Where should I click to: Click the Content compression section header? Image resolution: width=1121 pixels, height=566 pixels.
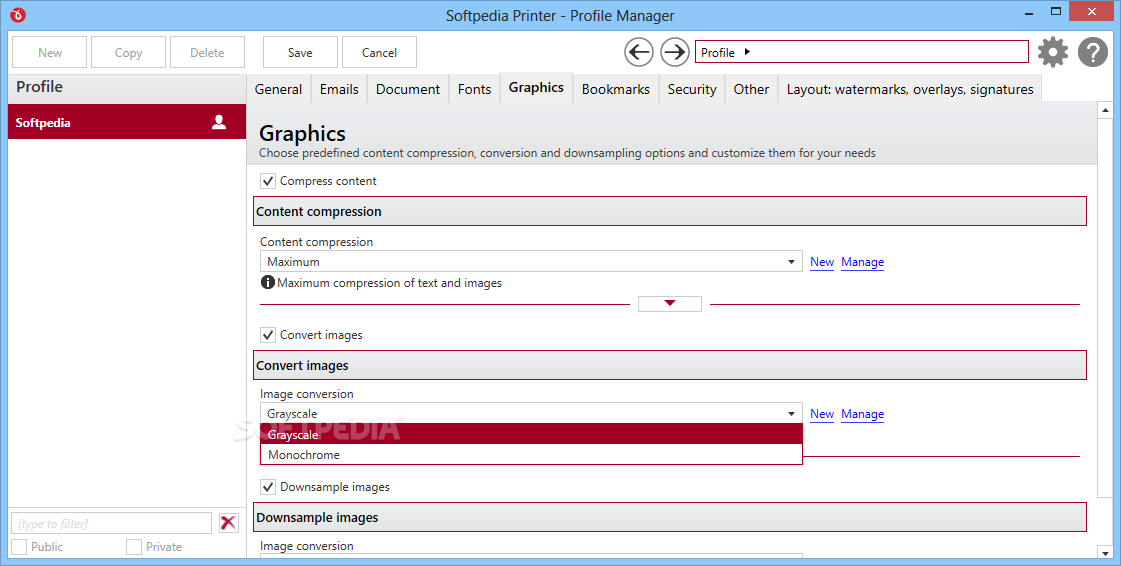[x=670, y=212]
